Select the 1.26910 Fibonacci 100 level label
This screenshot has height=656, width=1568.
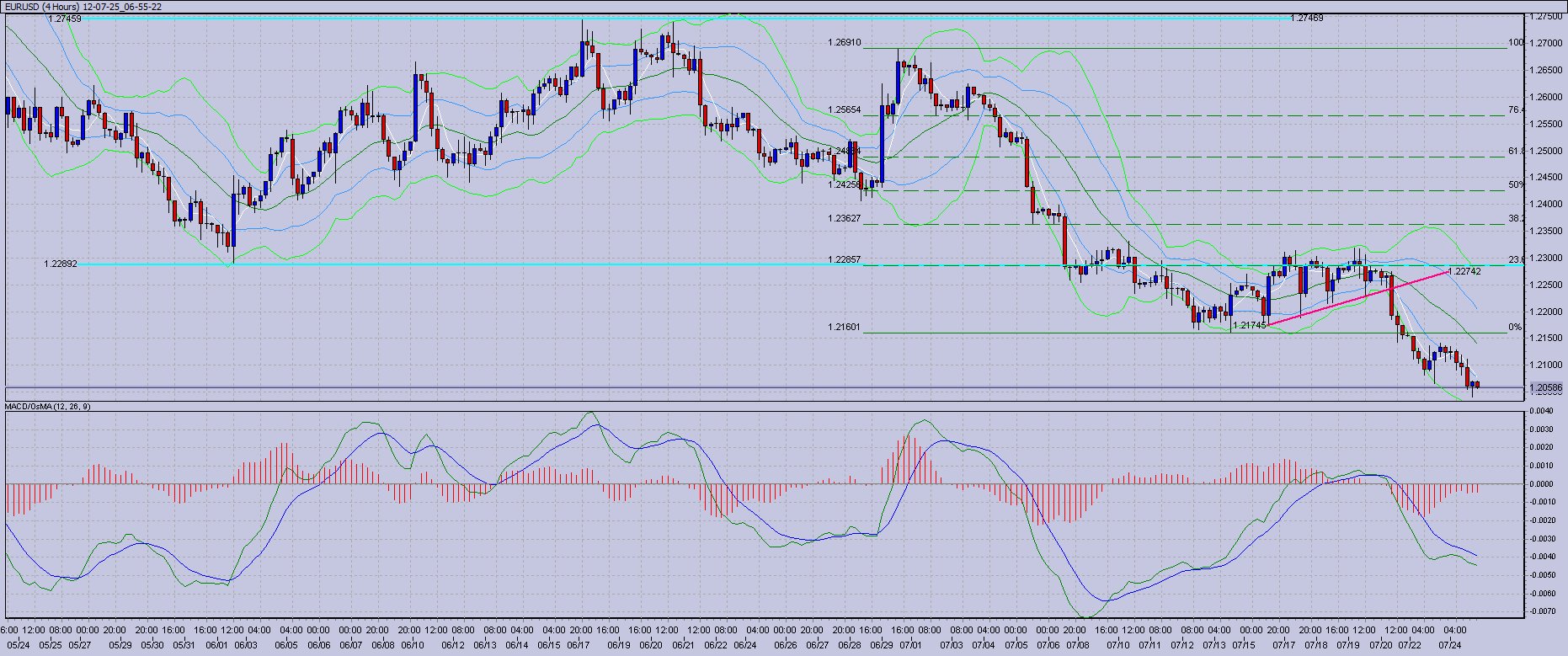click(x=844, y=42)
